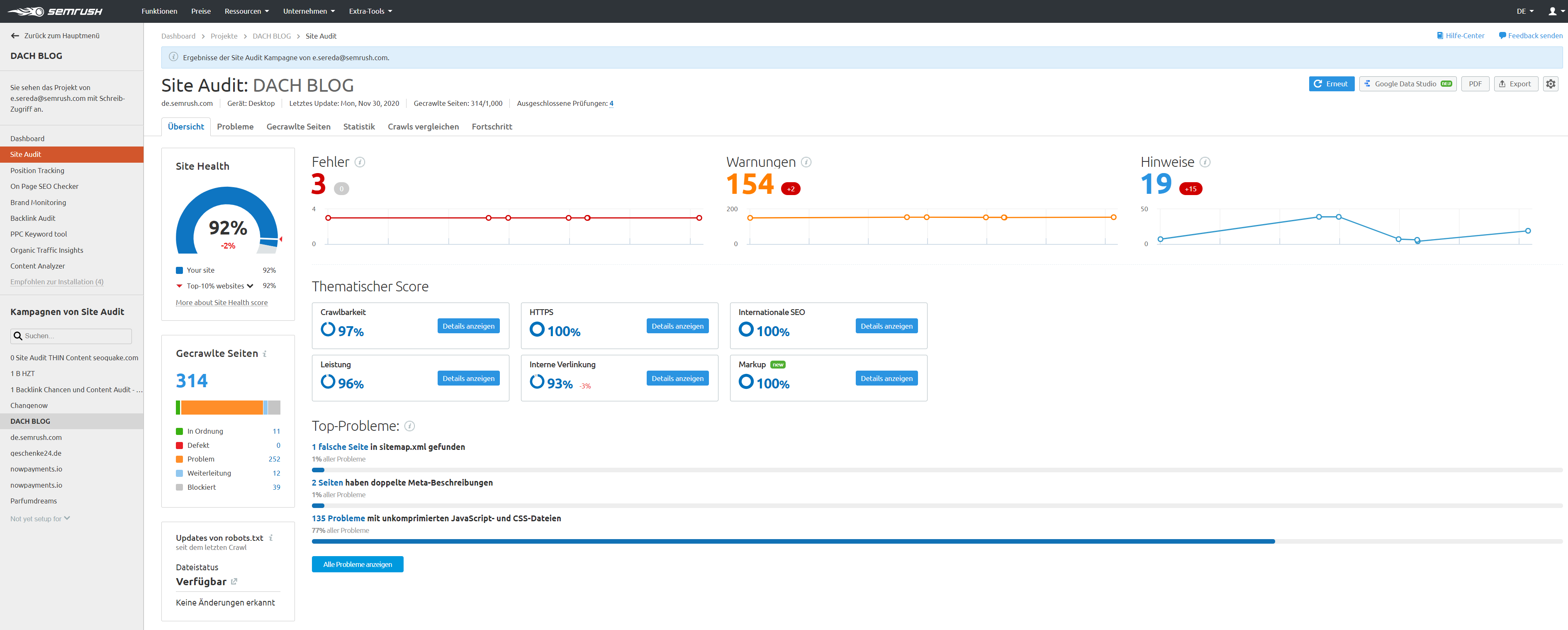Open 135 Probleme link
Viewport: 1568px width, 630px height.
(x=338, y=518)
